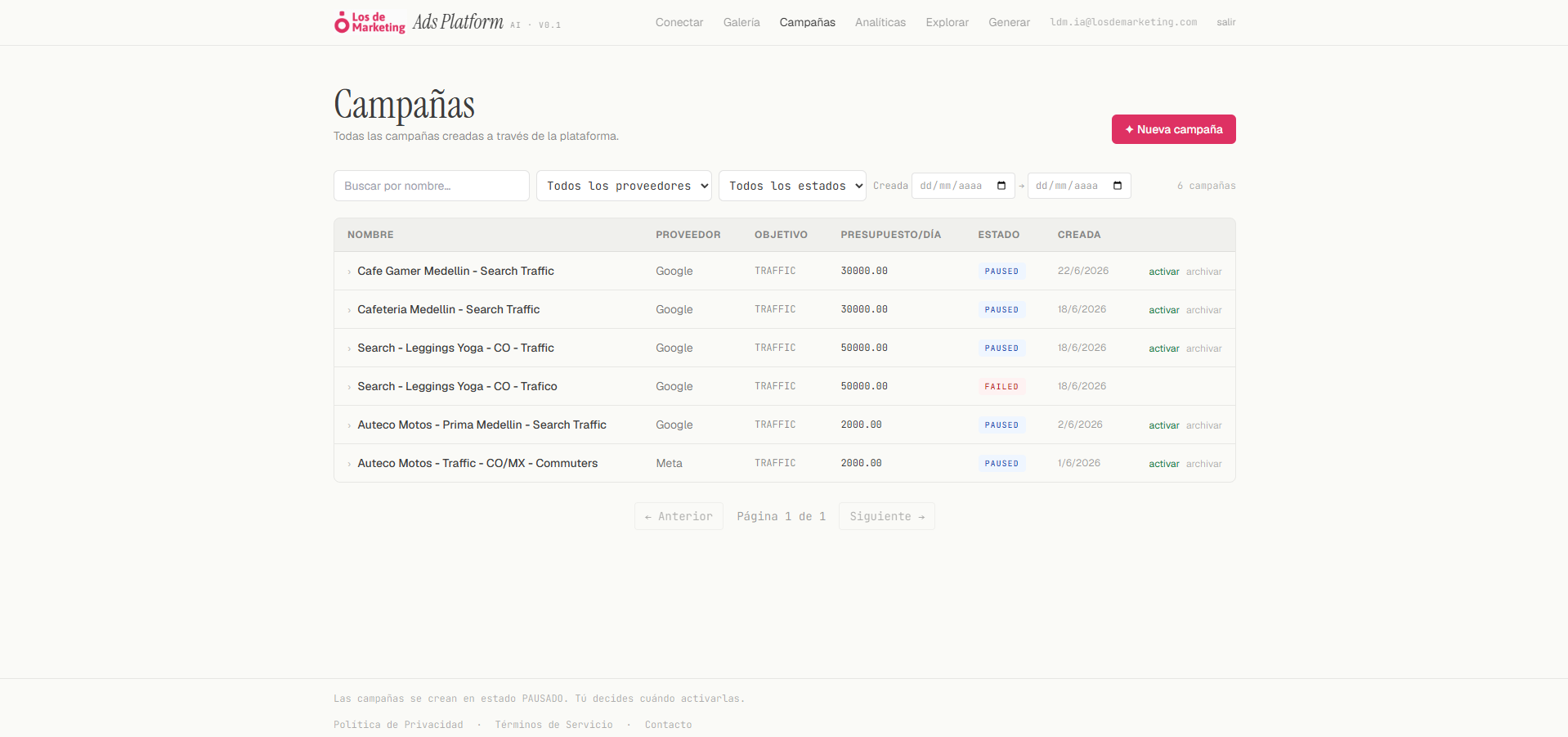The width and height of the screenshot is (1568, 737).
Task: Archive Search - Leggings Yoga - CO - Traffic
Action: pyautogui.click(x=1204, y=348)
